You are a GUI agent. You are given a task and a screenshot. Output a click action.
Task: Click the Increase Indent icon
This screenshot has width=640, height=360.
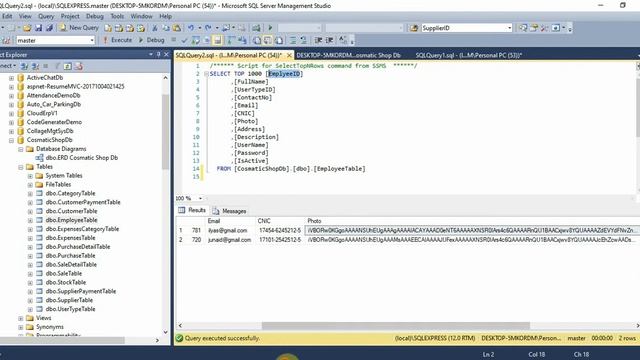329,40
